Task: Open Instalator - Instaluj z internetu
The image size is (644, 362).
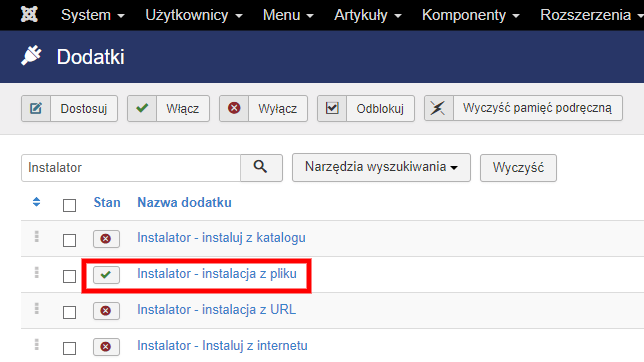Action: [x=222, y=346]
